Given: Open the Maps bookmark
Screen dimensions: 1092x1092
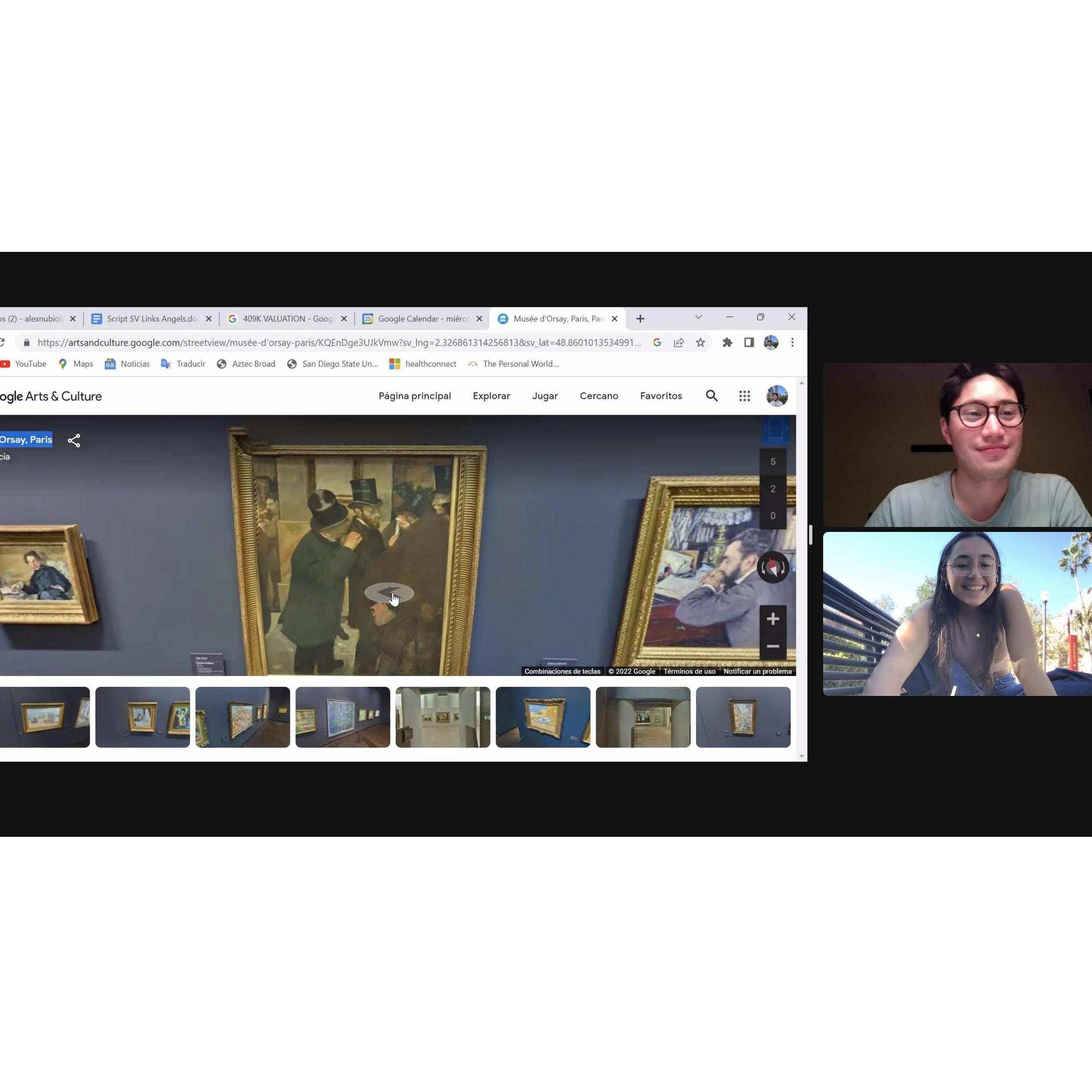Looking at the screenshot, I should tap(75, 364).
